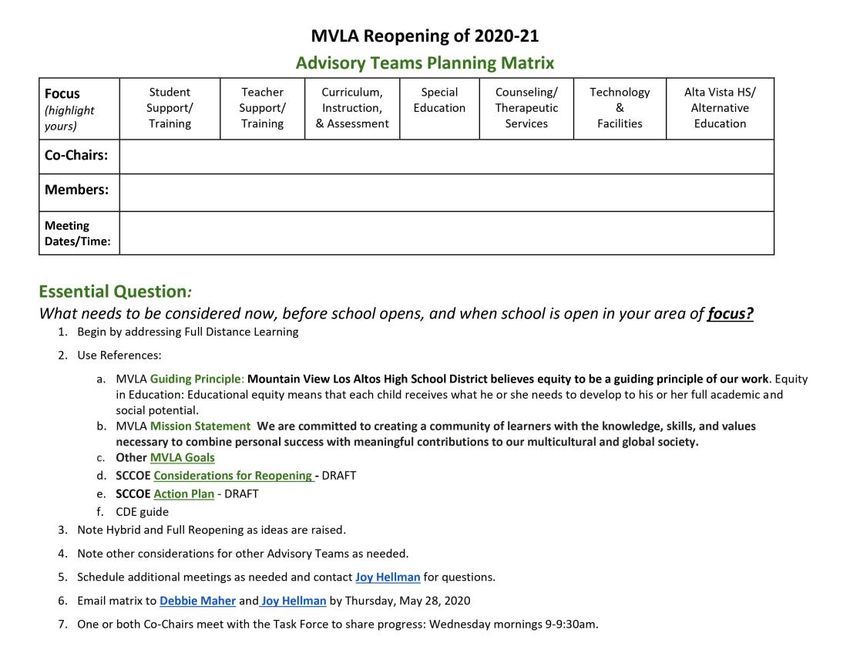
Task: Open the Considerations for Reopening link
Action: click(x=232, y=475)
